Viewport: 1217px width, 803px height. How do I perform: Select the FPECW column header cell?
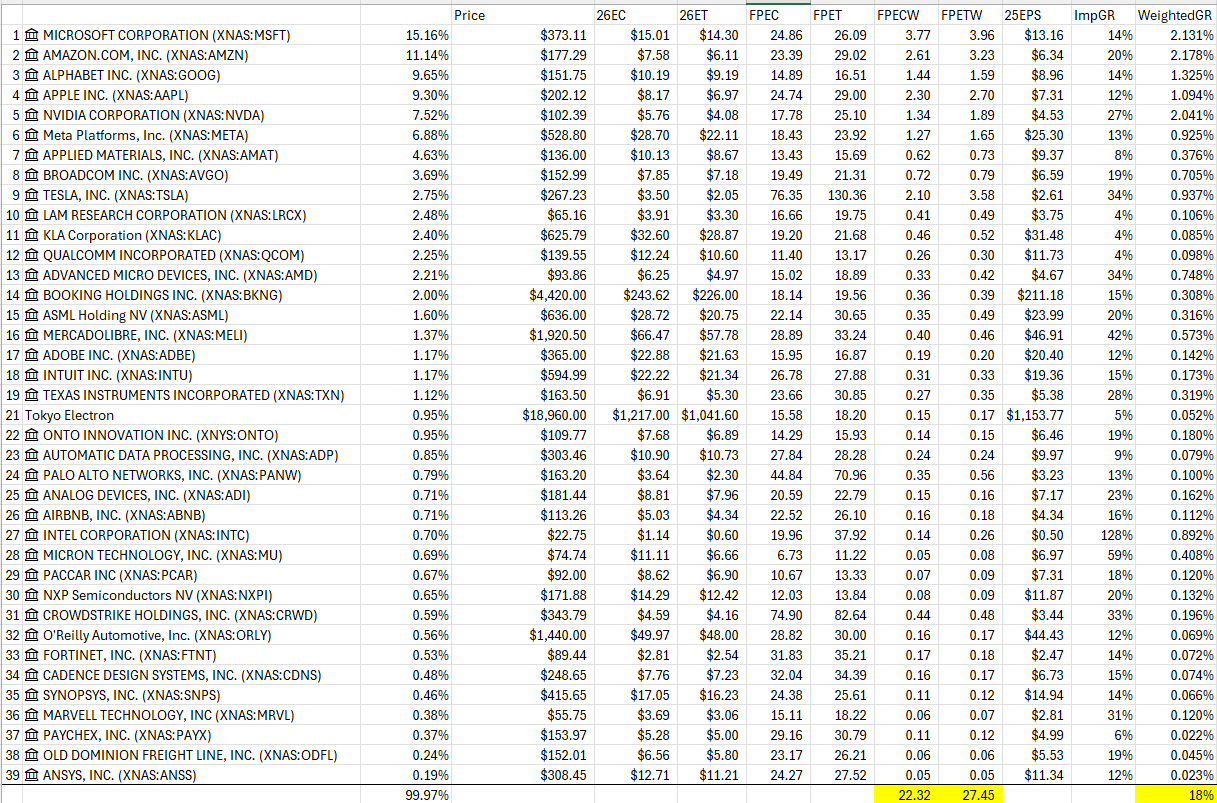pos(904,15)
